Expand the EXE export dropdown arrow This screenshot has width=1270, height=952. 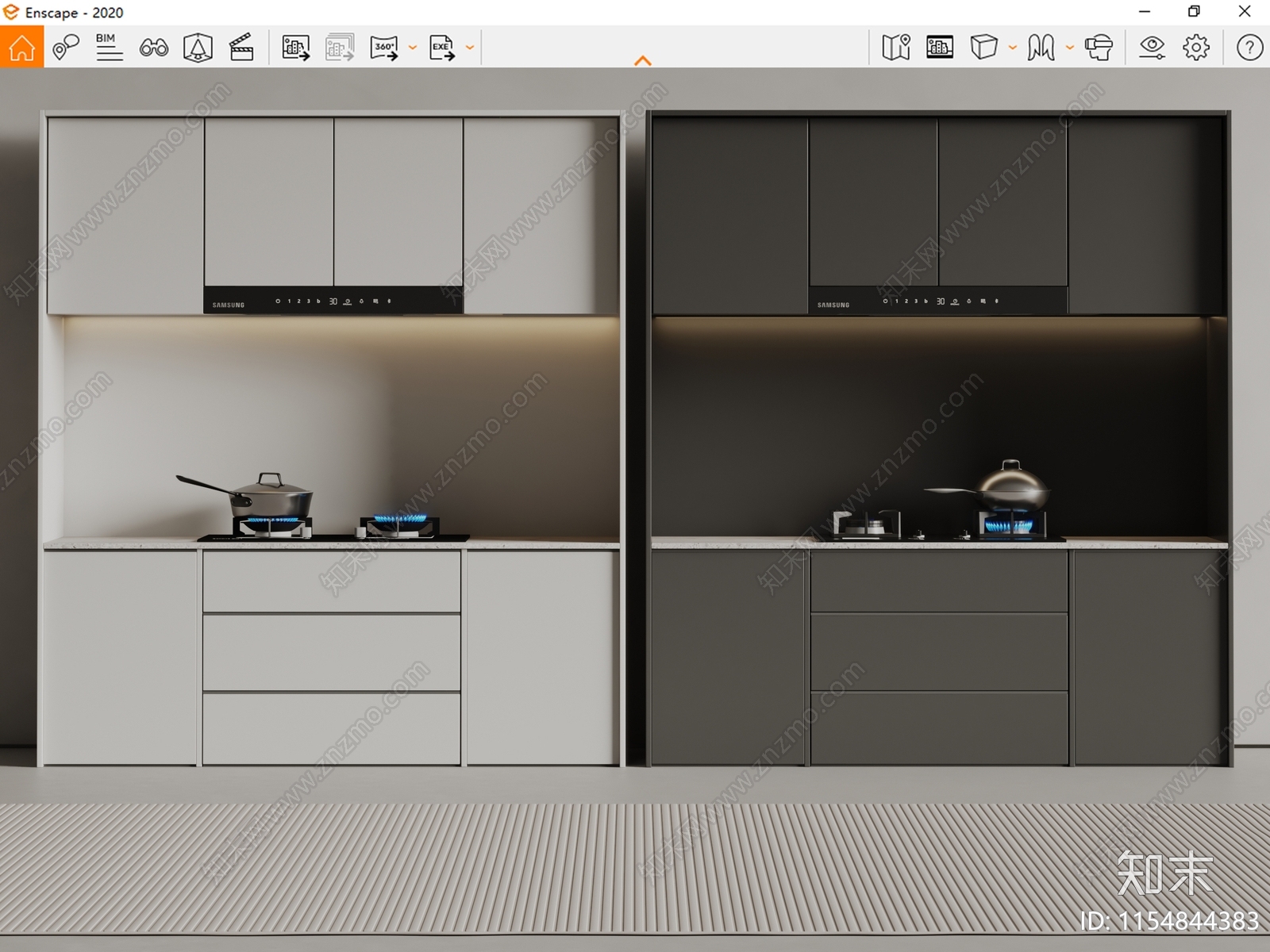pyautogui.click(x=470, y=48)
